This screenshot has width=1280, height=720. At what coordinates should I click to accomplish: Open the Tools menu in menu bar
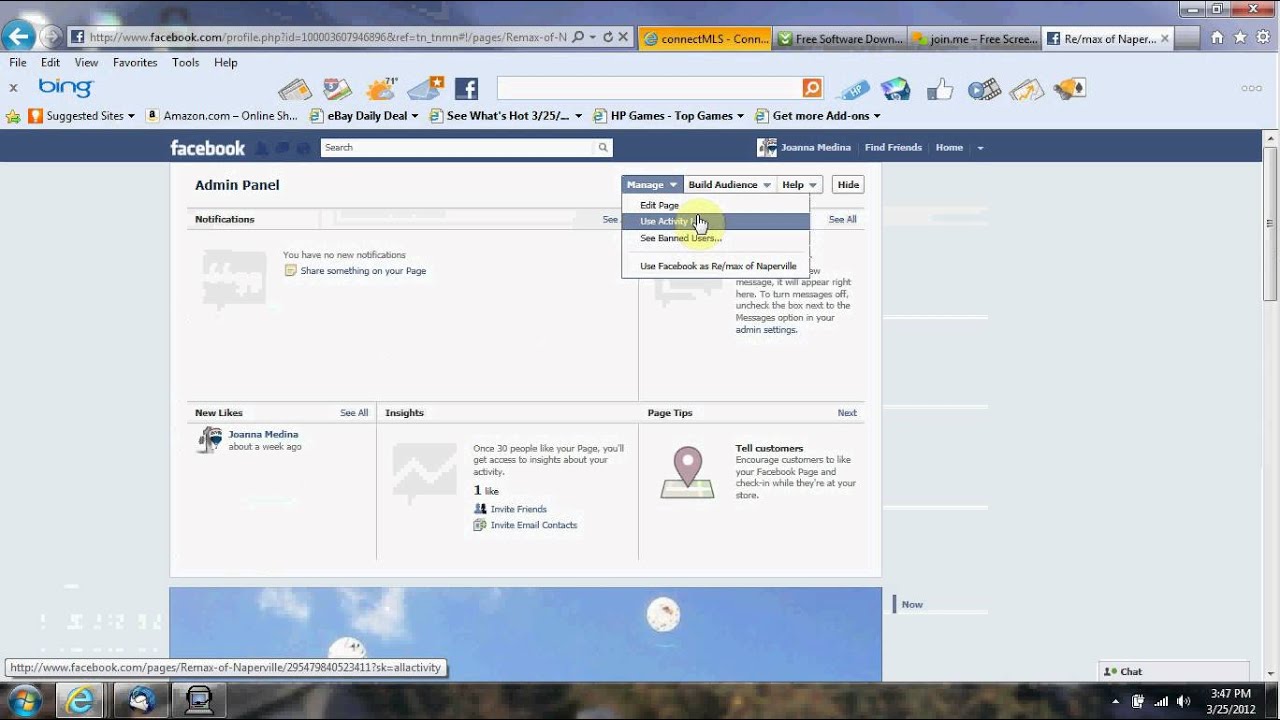(x=185, y=62)
